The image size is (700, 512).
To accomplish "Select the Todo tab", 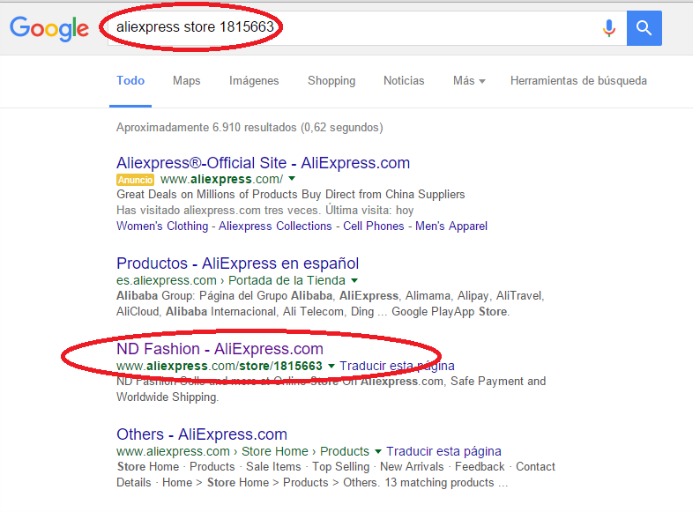I will [130, 81].
